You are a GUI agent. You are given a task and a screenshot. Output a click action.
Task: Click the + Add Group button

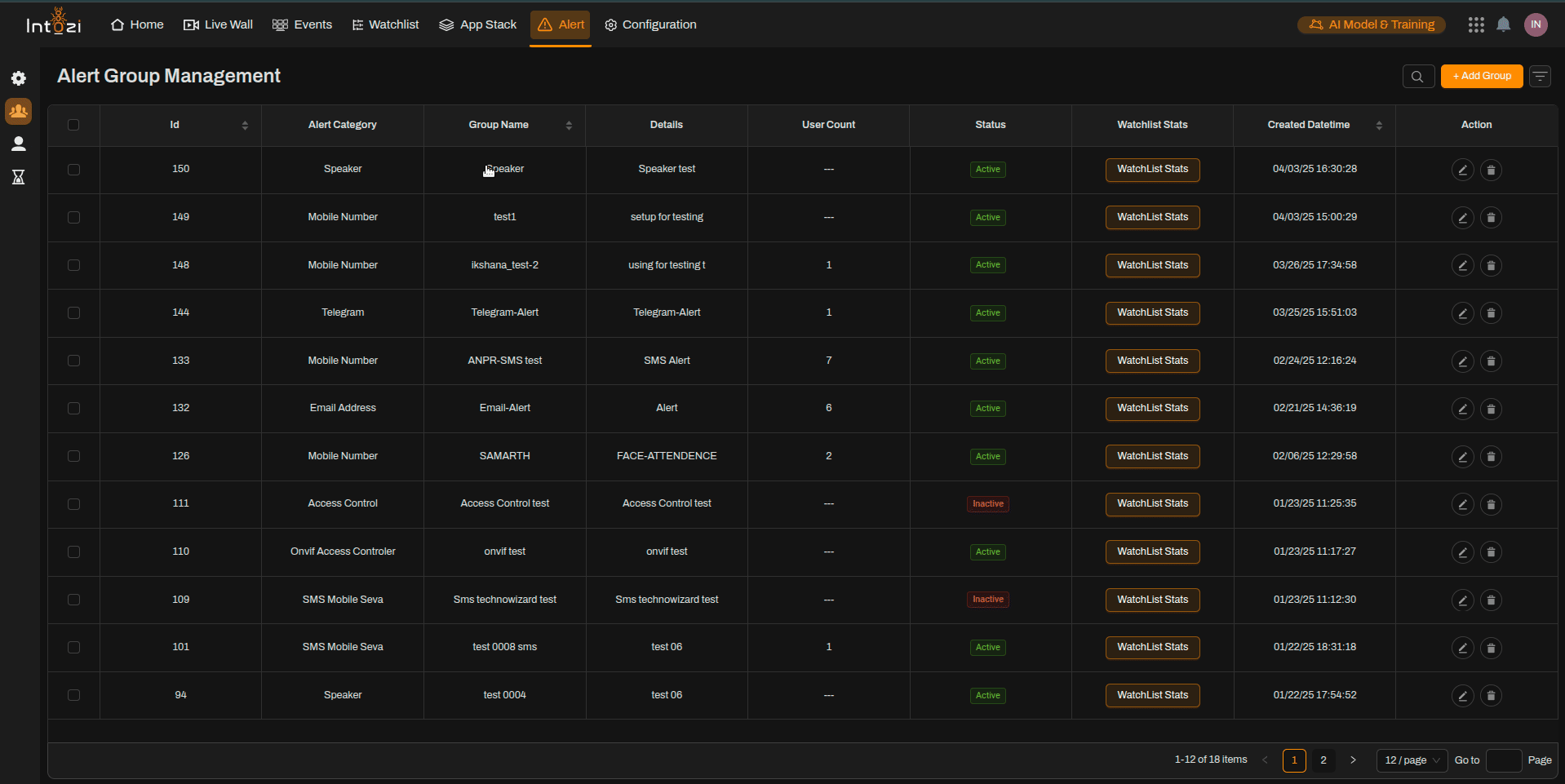[1481, 76]
